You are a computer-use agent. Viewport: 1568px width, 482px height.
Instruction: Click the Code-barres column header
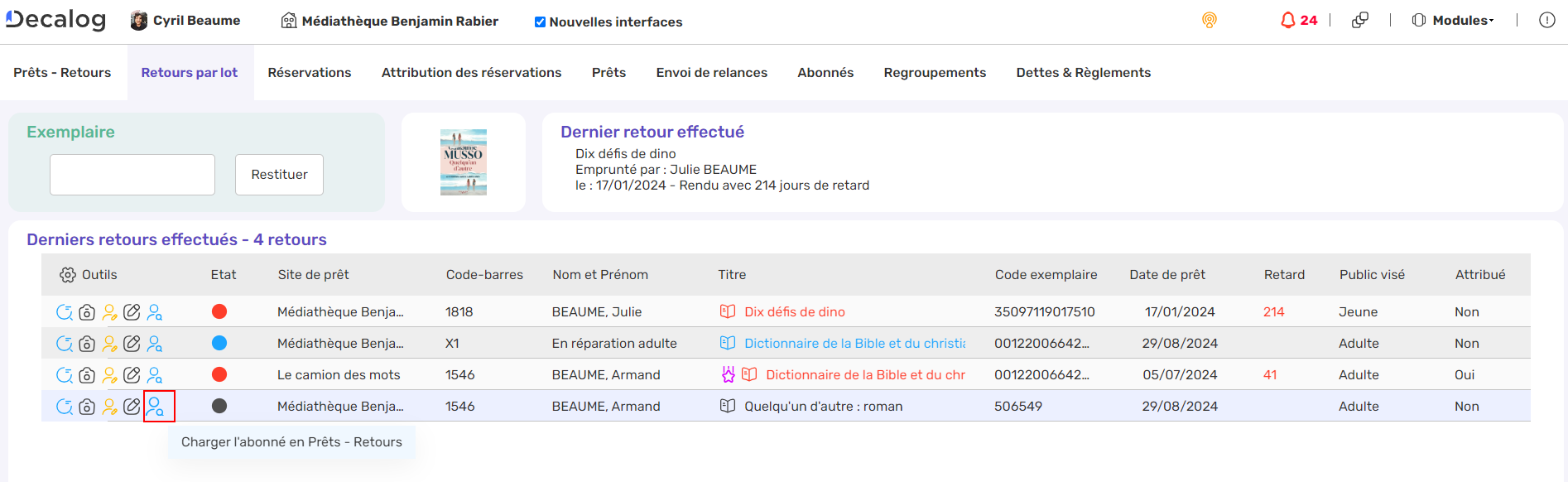click(484, 275)
